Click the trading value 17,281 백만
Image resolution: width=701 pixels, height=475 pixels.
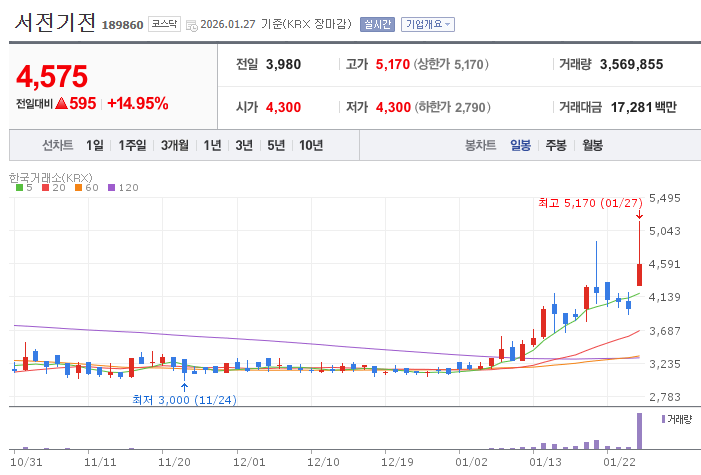tap(643, 107)
